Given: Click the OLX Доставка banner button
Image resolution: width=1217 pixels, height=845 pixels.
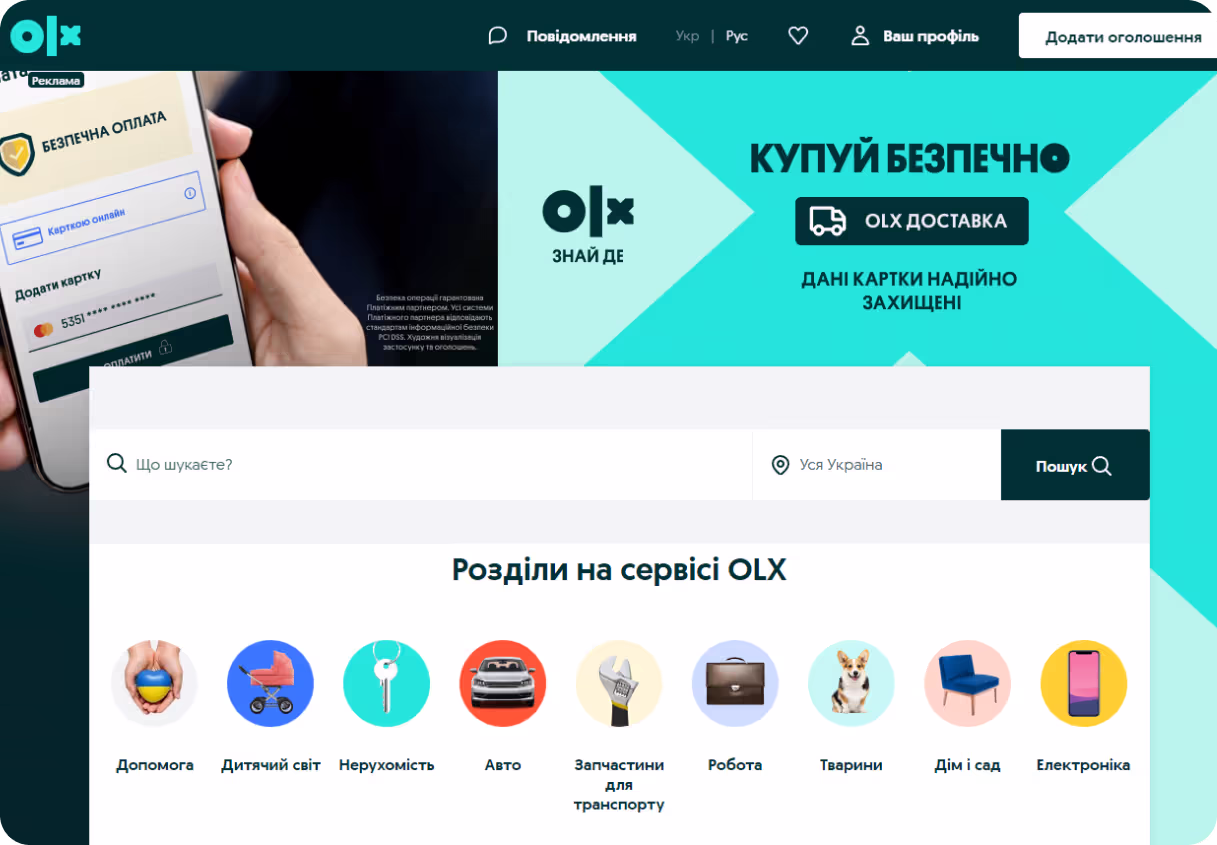Looking at the screenshot, I should pos(912,221).
